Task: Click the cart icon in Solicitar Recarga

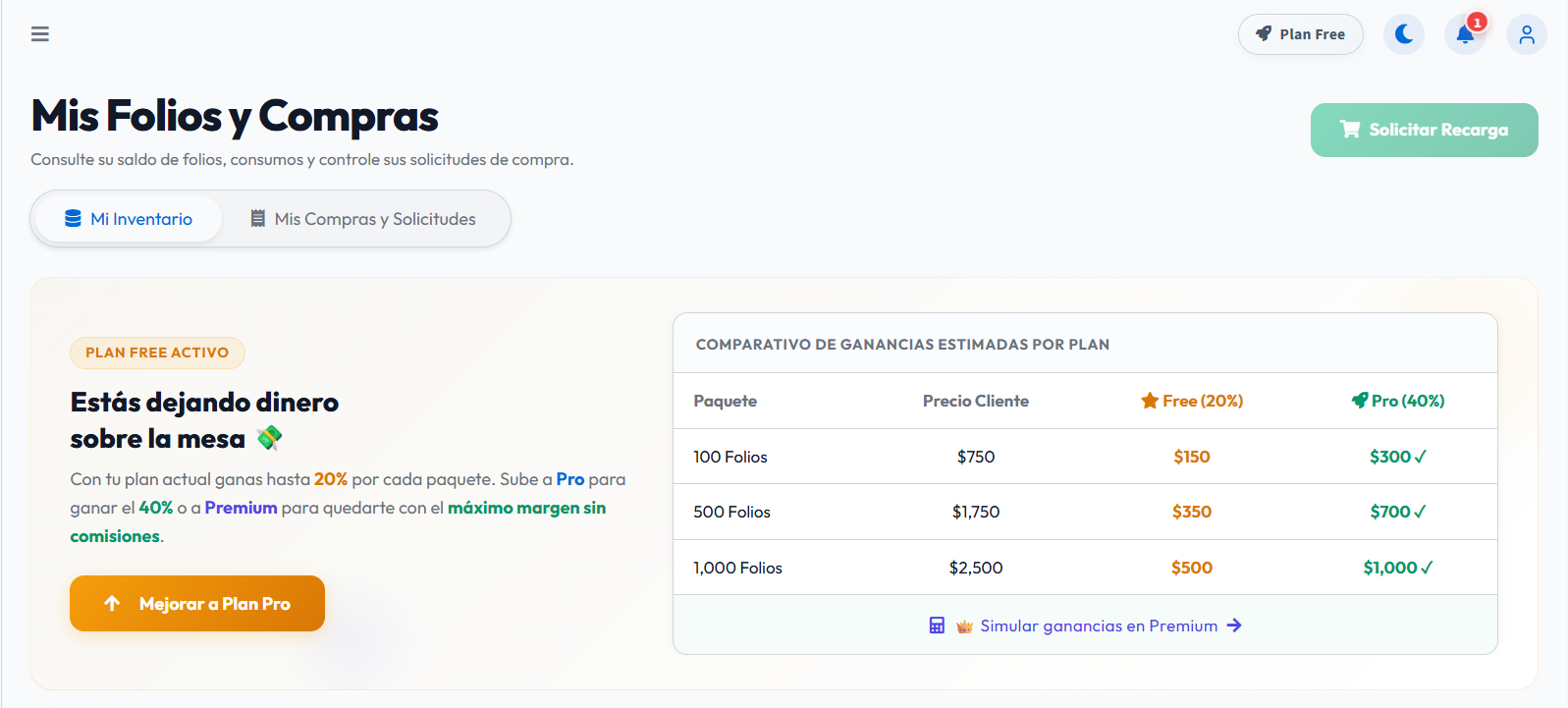Action: (x=1350, y=130)
